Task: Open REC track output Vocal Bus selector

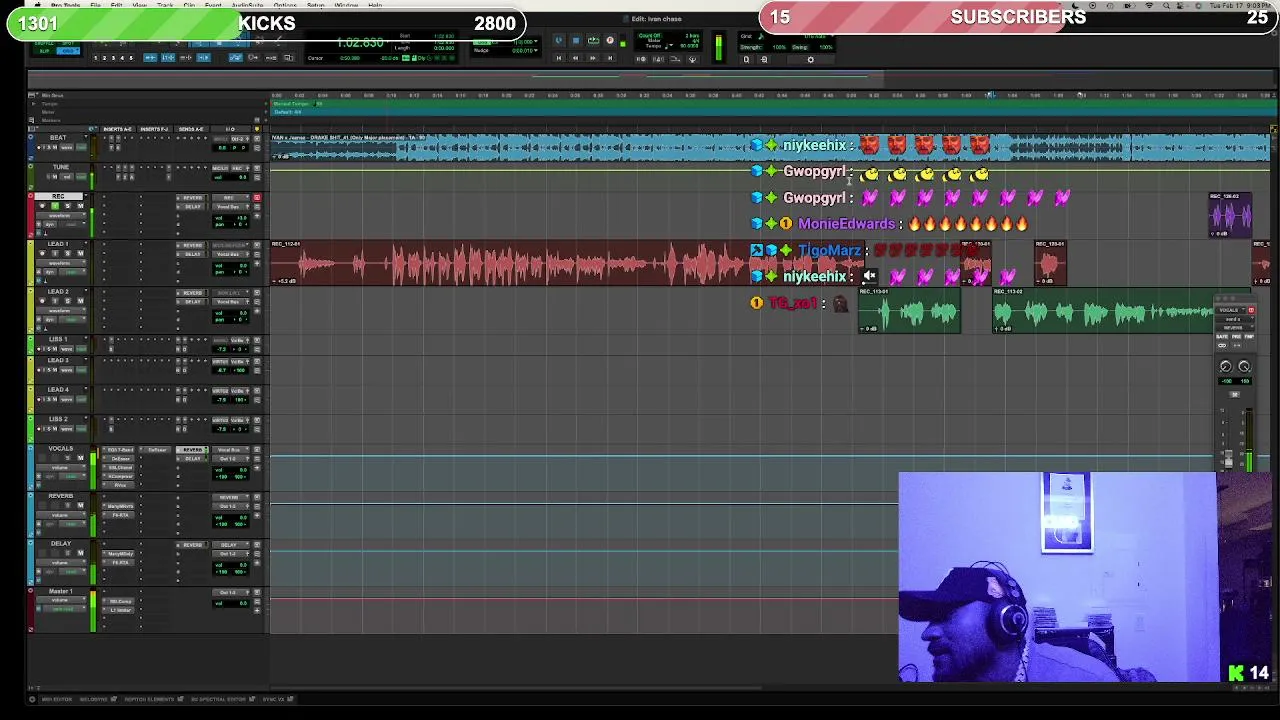Action: (230, 207)
